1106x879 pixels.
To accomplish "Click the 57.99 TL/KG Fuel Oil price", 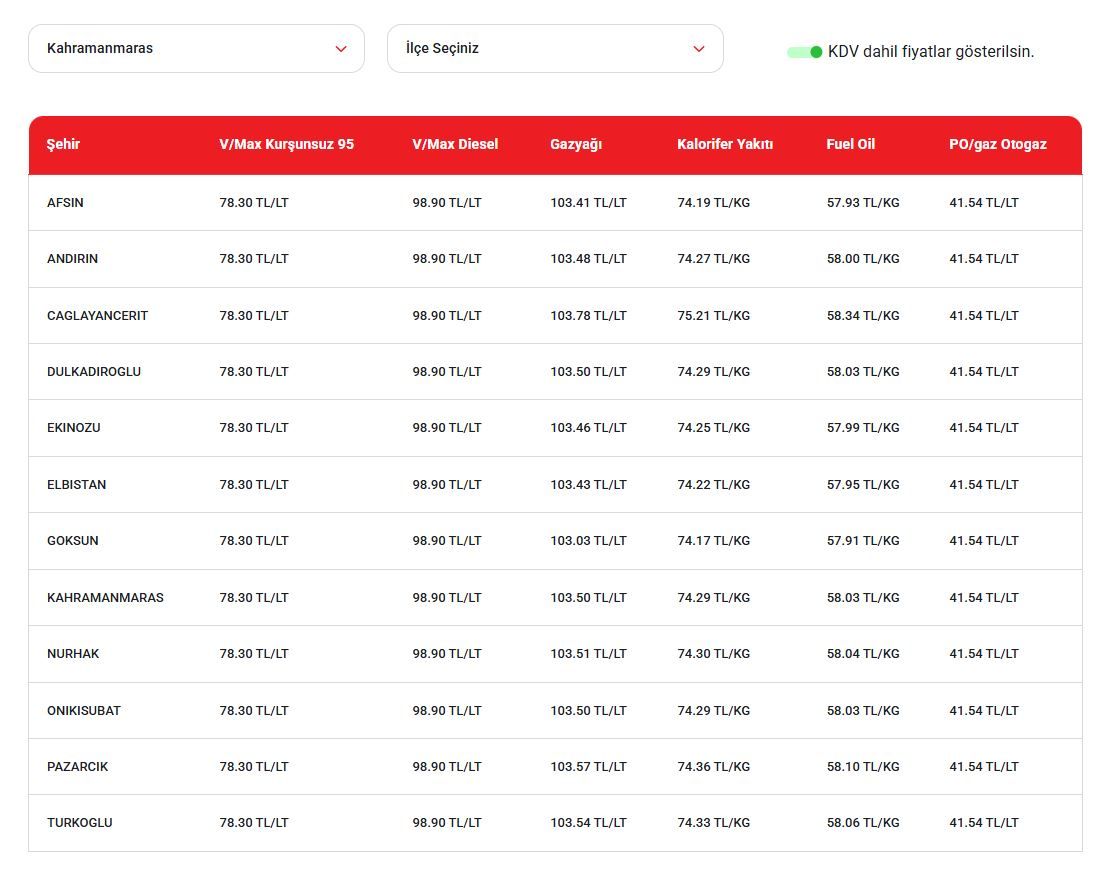I will (x=863, y=428).
